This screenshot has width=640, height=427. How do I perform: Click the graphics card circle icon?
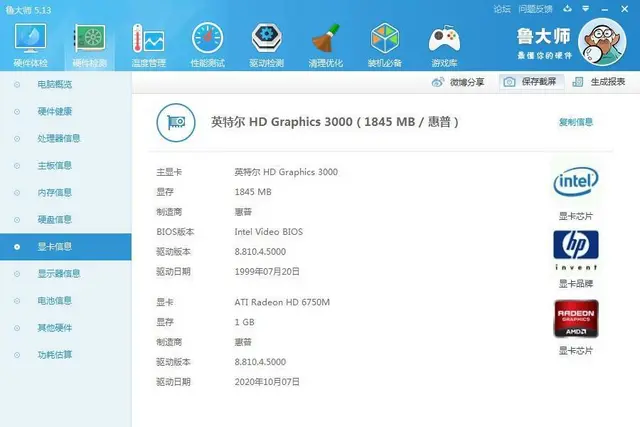coord(176,122)
